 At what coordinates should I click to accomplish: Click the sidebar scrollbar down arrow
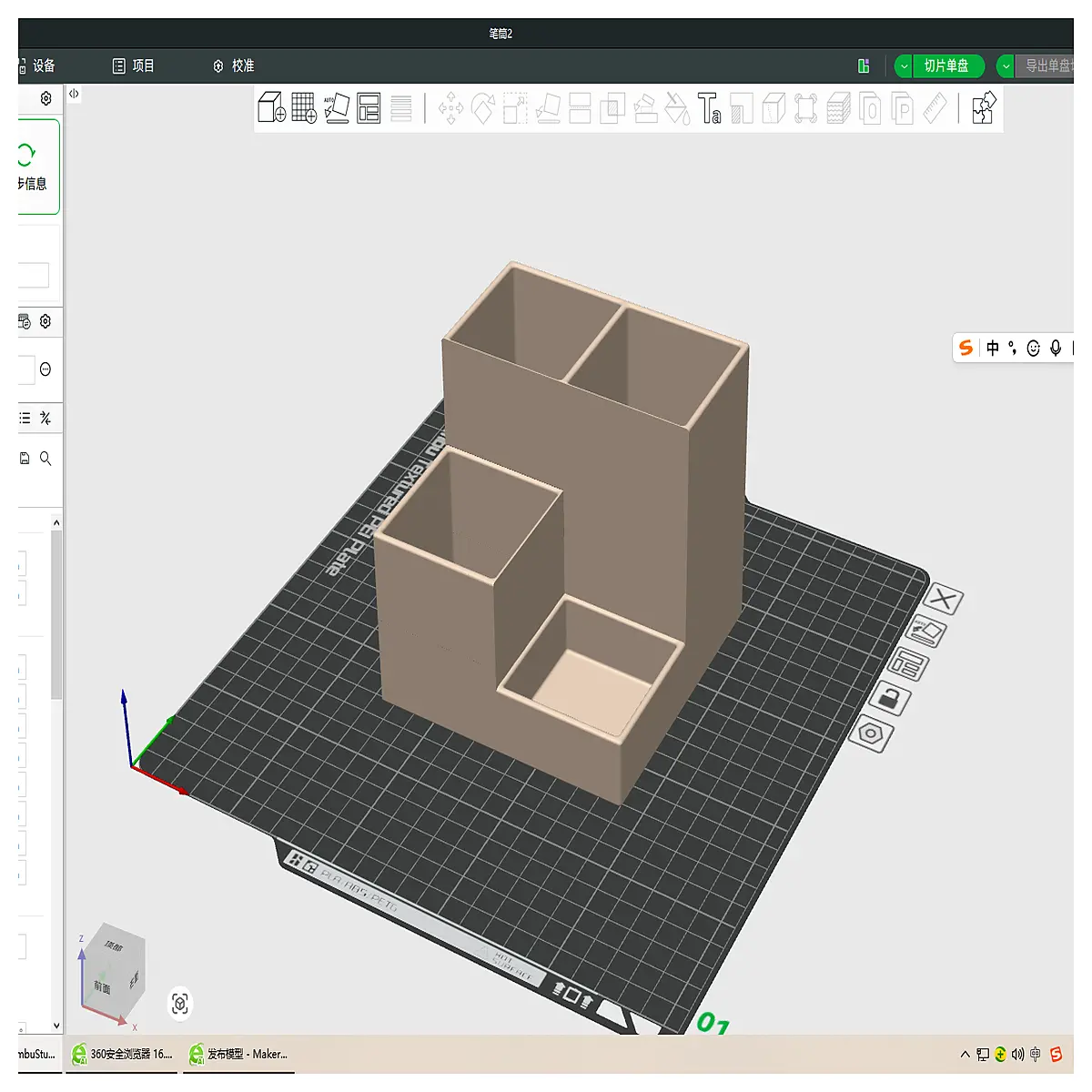coord(56,1026)
